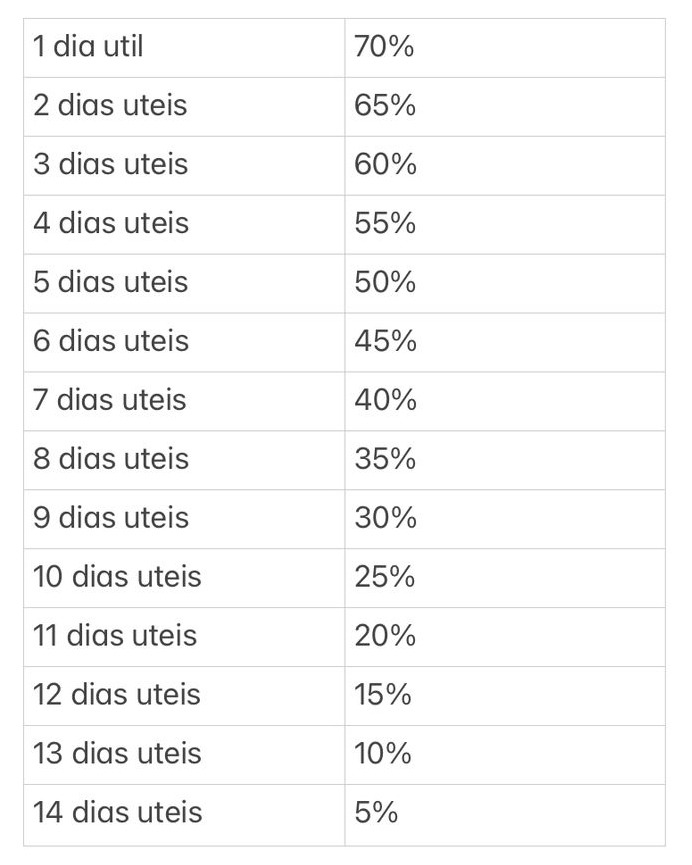This screenshot has height=865, width=692.
Task: Click the '4 dias uteis' cell
Action: pos(110,224)
